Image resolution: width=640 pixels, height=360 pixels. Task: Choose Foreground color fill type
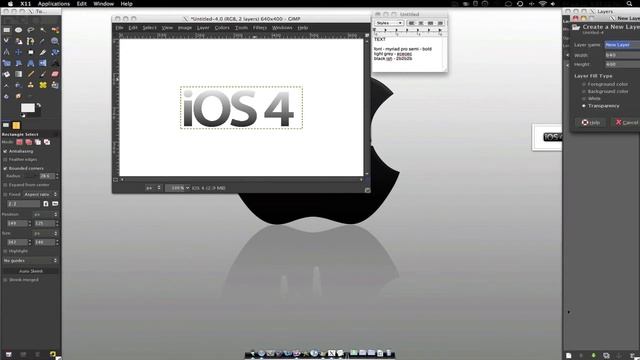[x=584, y=84]
